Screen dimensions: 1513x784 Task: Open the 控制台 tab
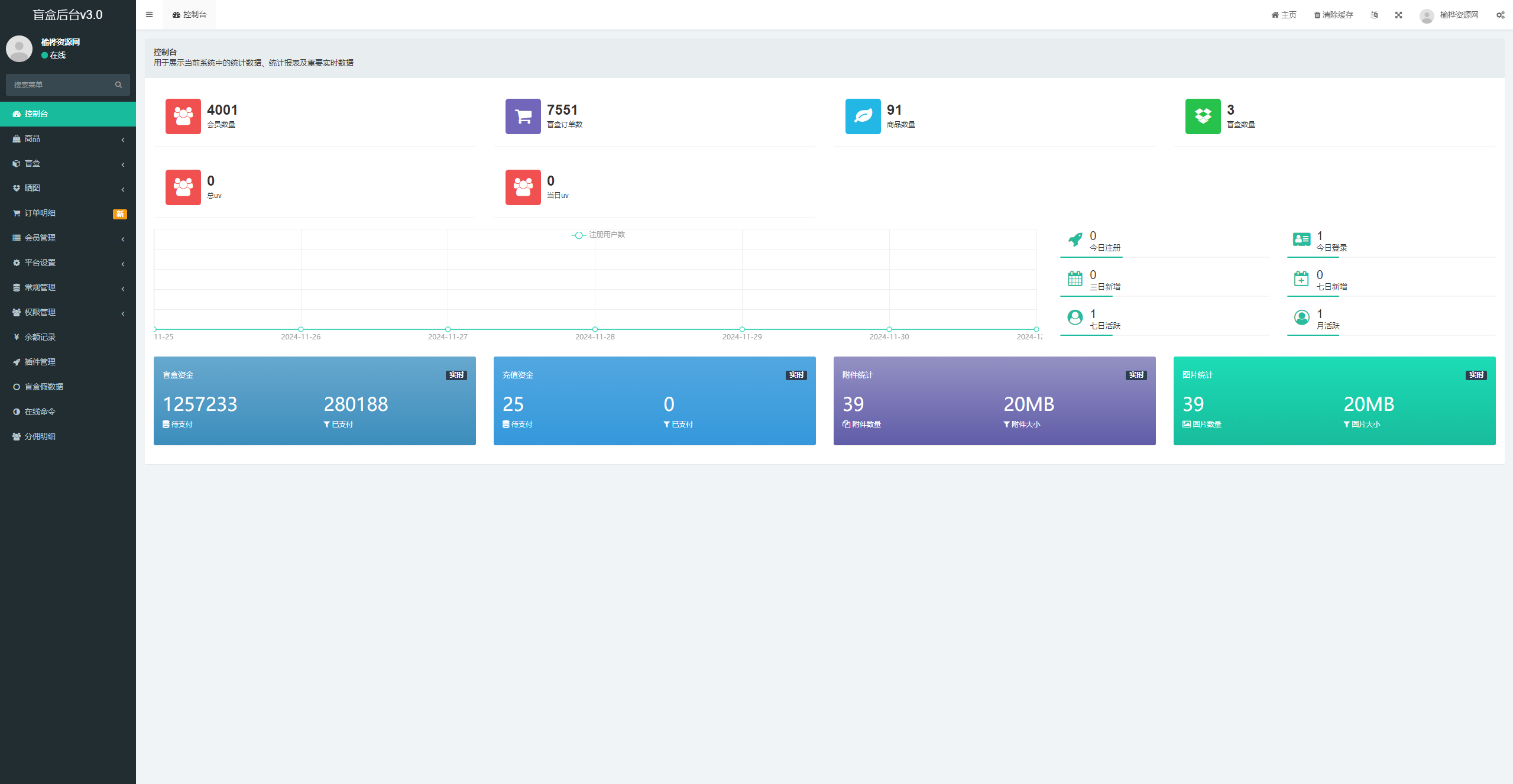(189, 15)
